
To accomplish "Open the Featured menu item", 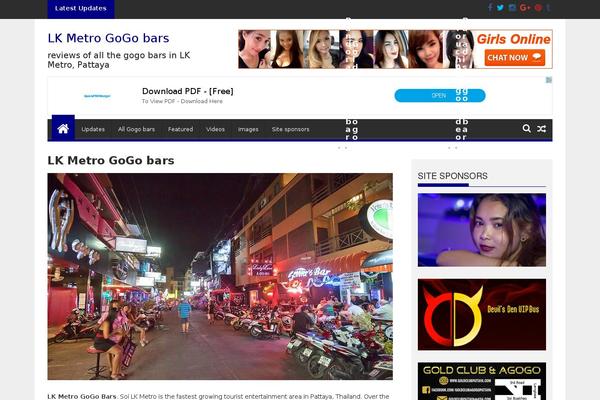I will tap(180, 129).
